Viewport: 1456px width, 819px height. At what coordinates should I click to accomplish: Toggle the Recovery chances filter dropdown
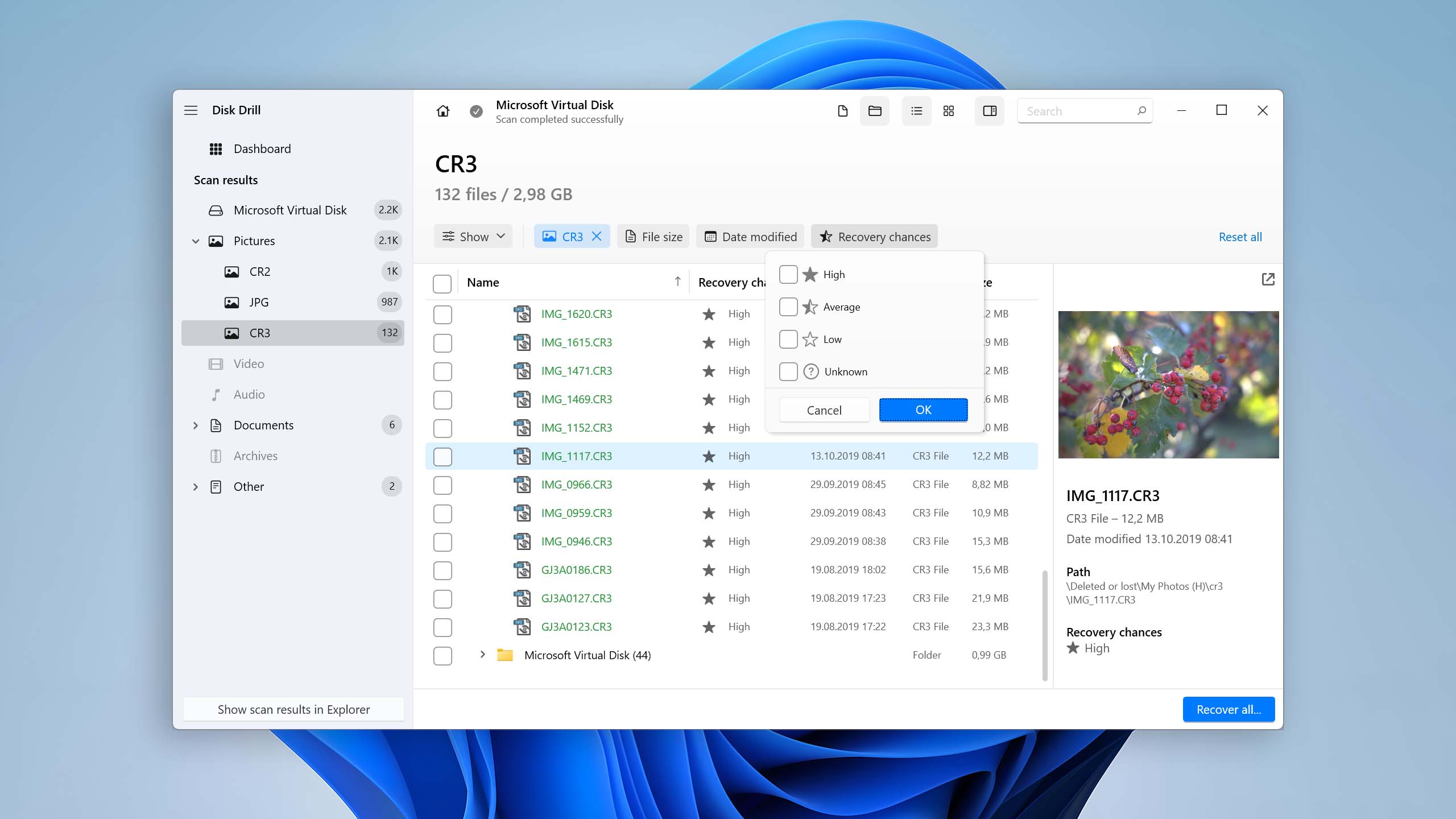coord(874,237)
